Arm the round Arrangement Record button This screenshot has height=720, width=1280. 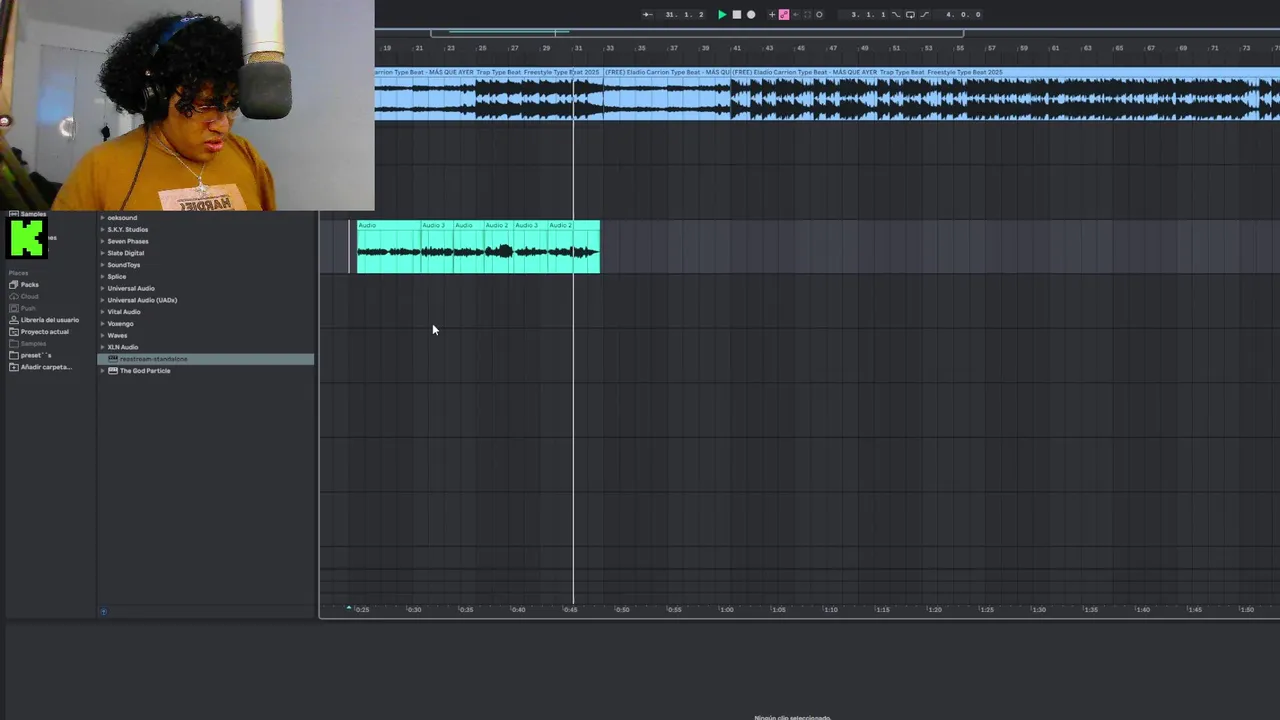(751, 14)
